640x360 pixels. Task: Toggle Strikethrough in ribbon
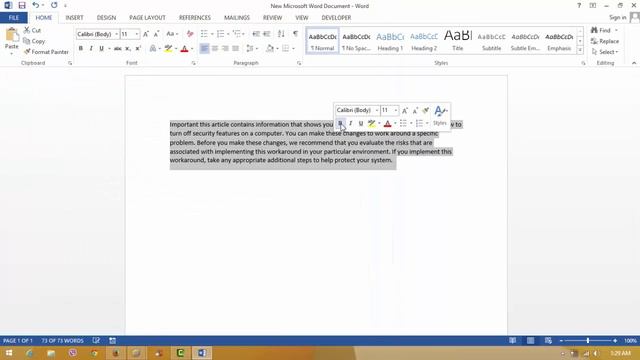point(118,49)
